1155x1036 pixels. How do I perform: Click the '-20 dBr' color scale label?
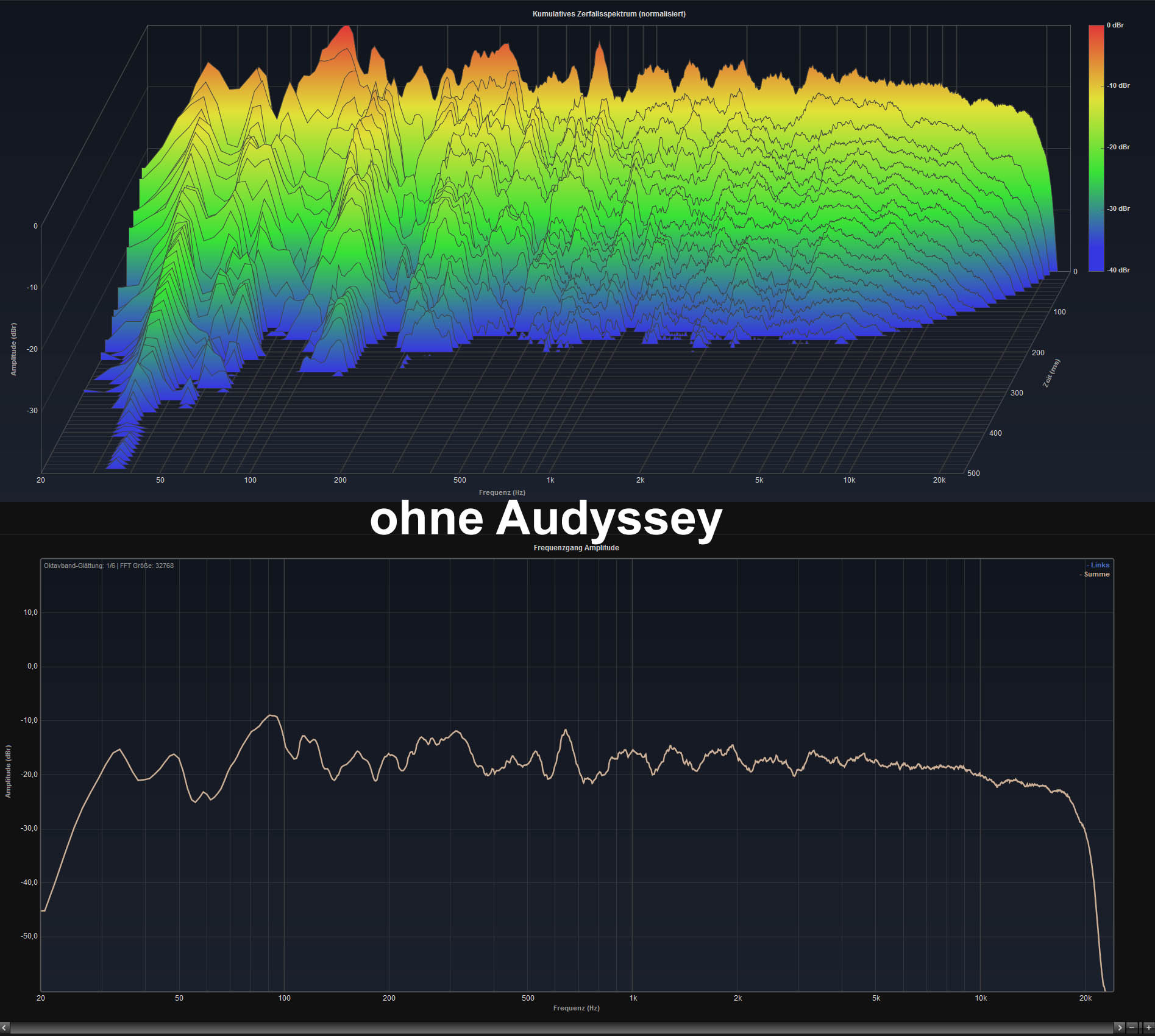point(1118,147)
